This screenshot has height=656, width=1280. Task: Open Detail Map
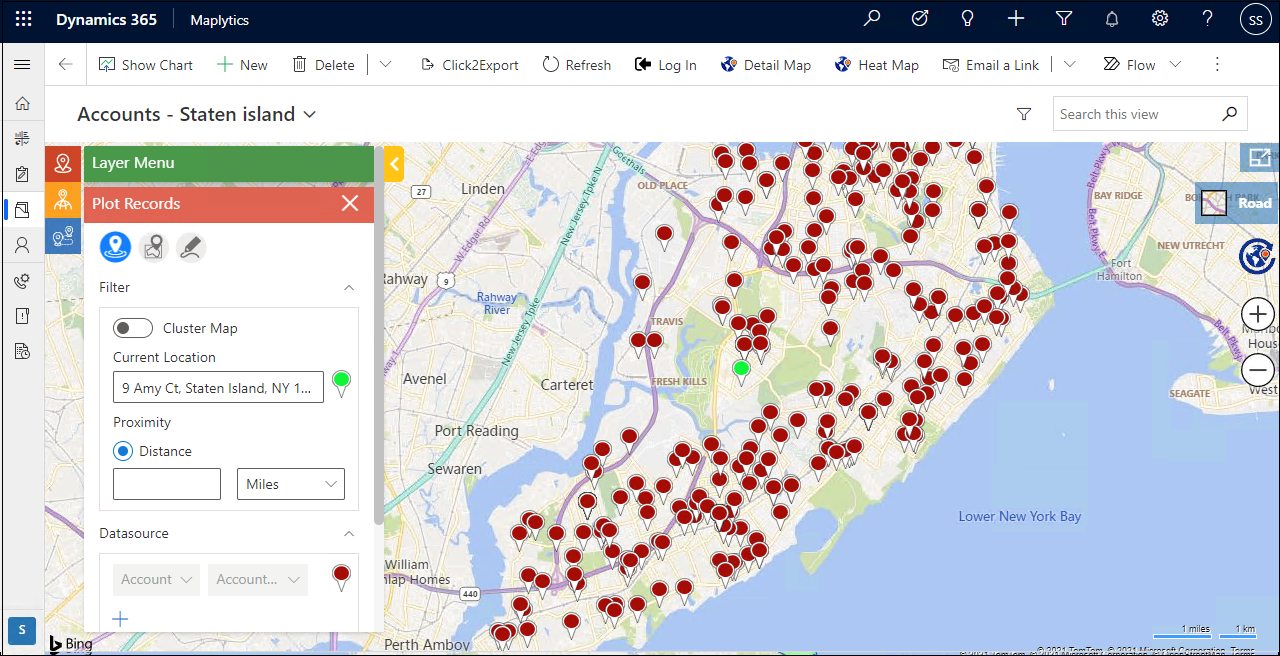(765, 65)
